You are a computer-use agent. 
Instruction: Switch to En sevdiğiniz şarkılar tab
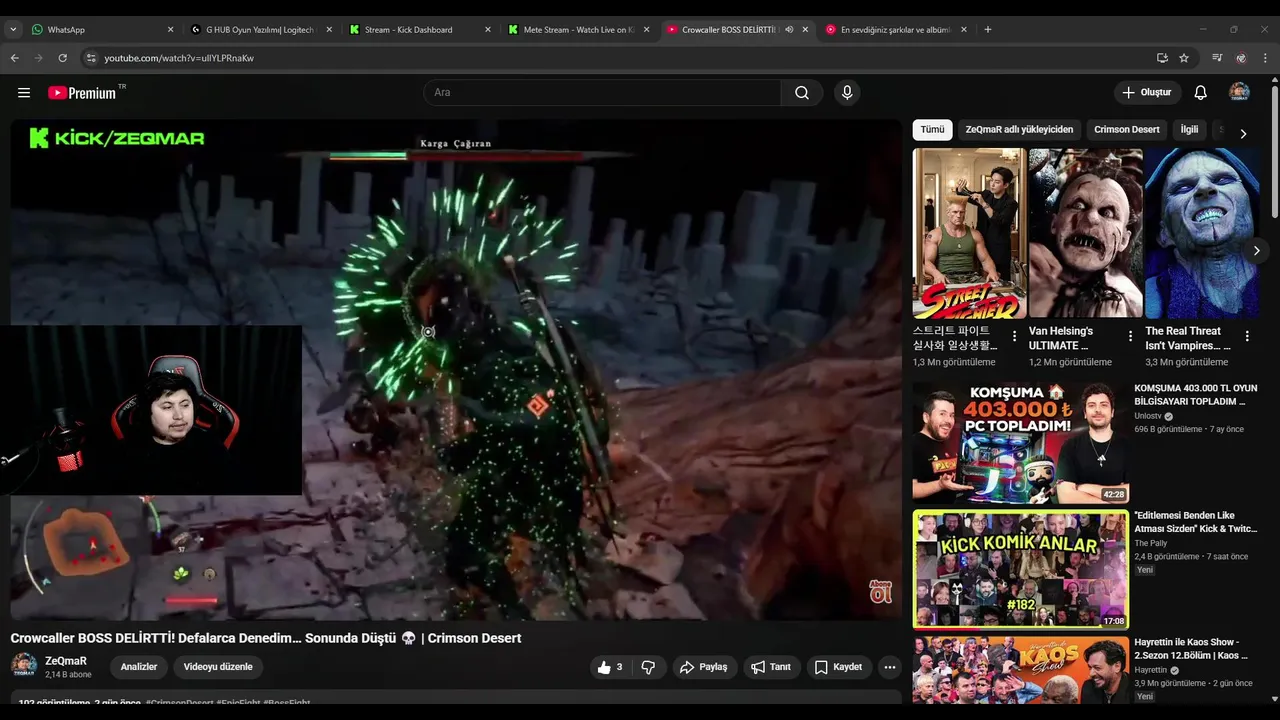896,30
